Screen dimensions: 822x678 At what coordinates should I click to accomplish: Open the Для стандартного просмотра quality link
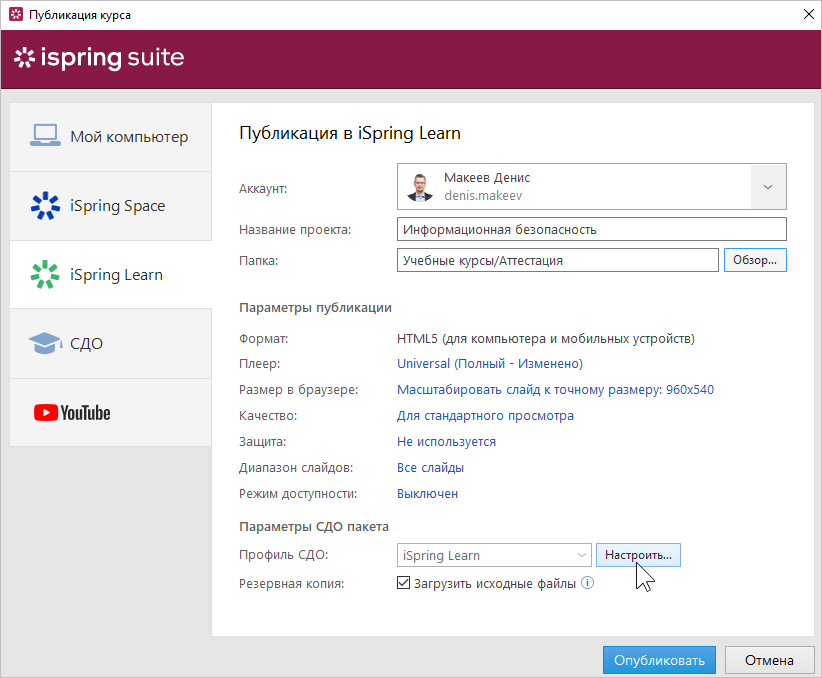pos(485,415)
